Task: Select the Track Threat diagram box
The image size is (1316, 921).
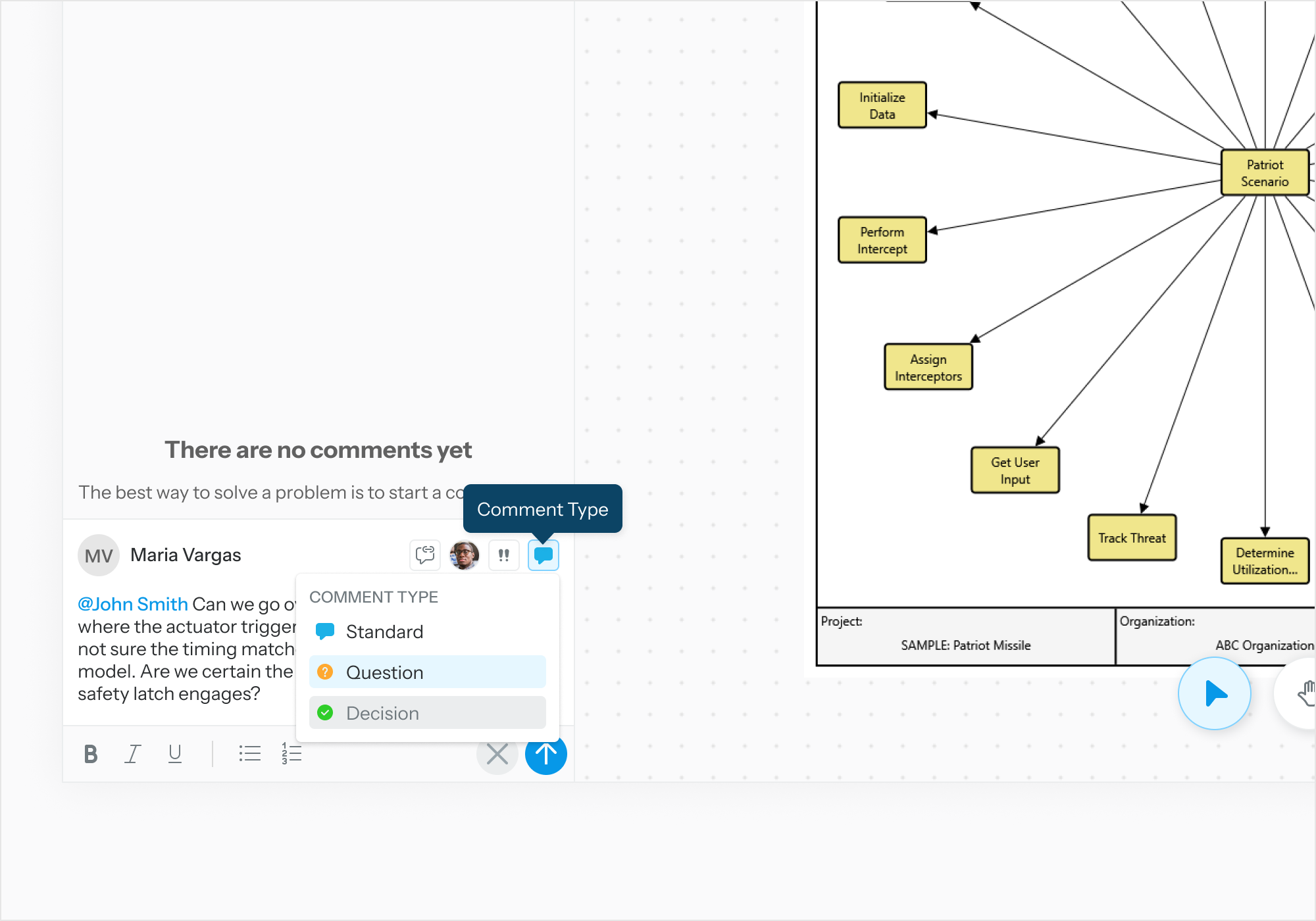Action: (1132, 538)
